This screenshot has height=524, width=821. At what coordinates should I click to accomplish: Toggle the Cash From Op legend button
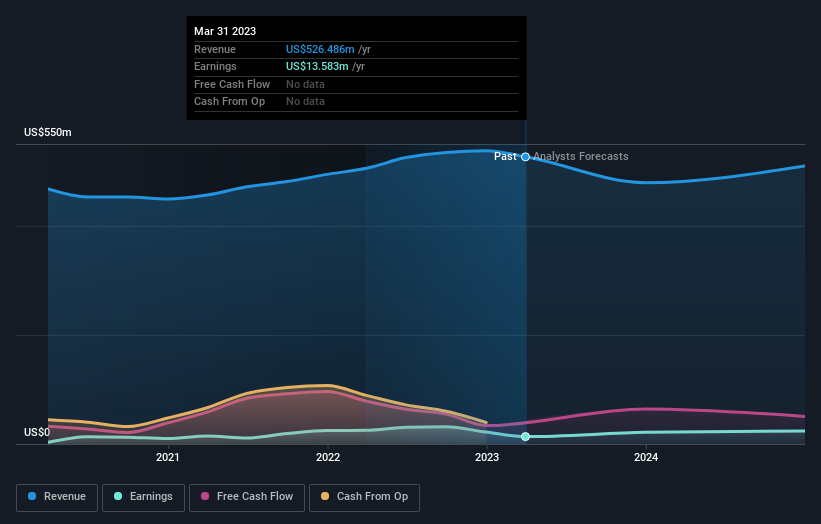coord(364,497)
